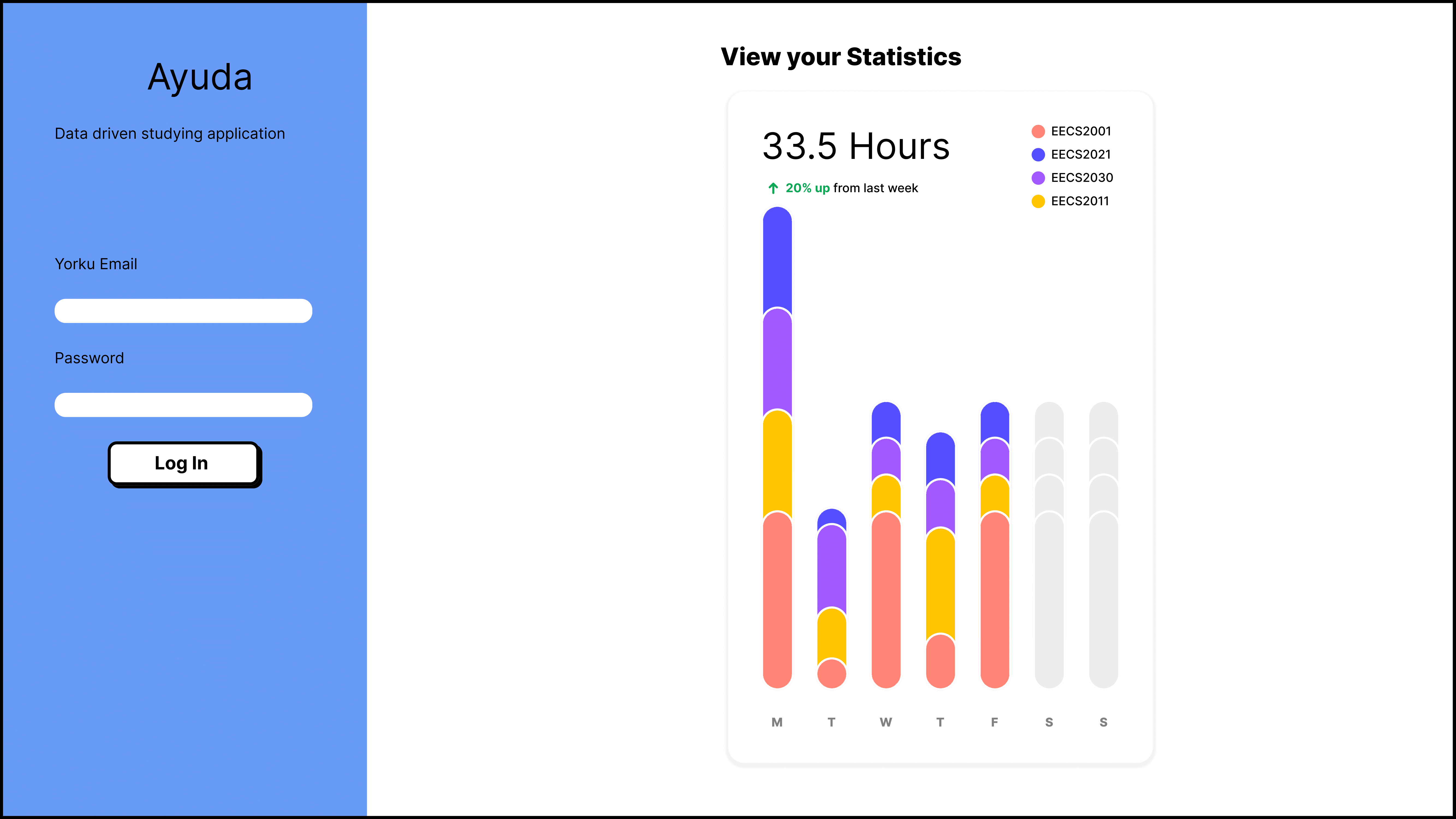The width and height of the screenshot is (1456, 819).
Task: Click the M day label
Action: coord(777,722)
